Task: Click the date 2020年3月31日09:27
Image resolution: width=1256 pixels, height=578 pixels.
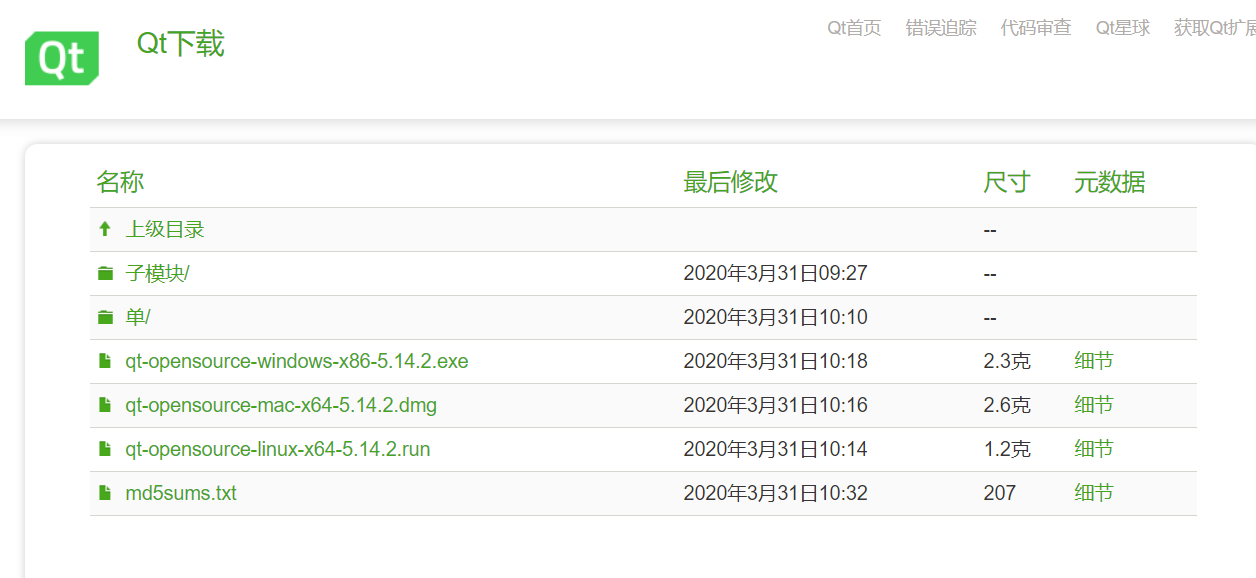Action: click(775, 273)
